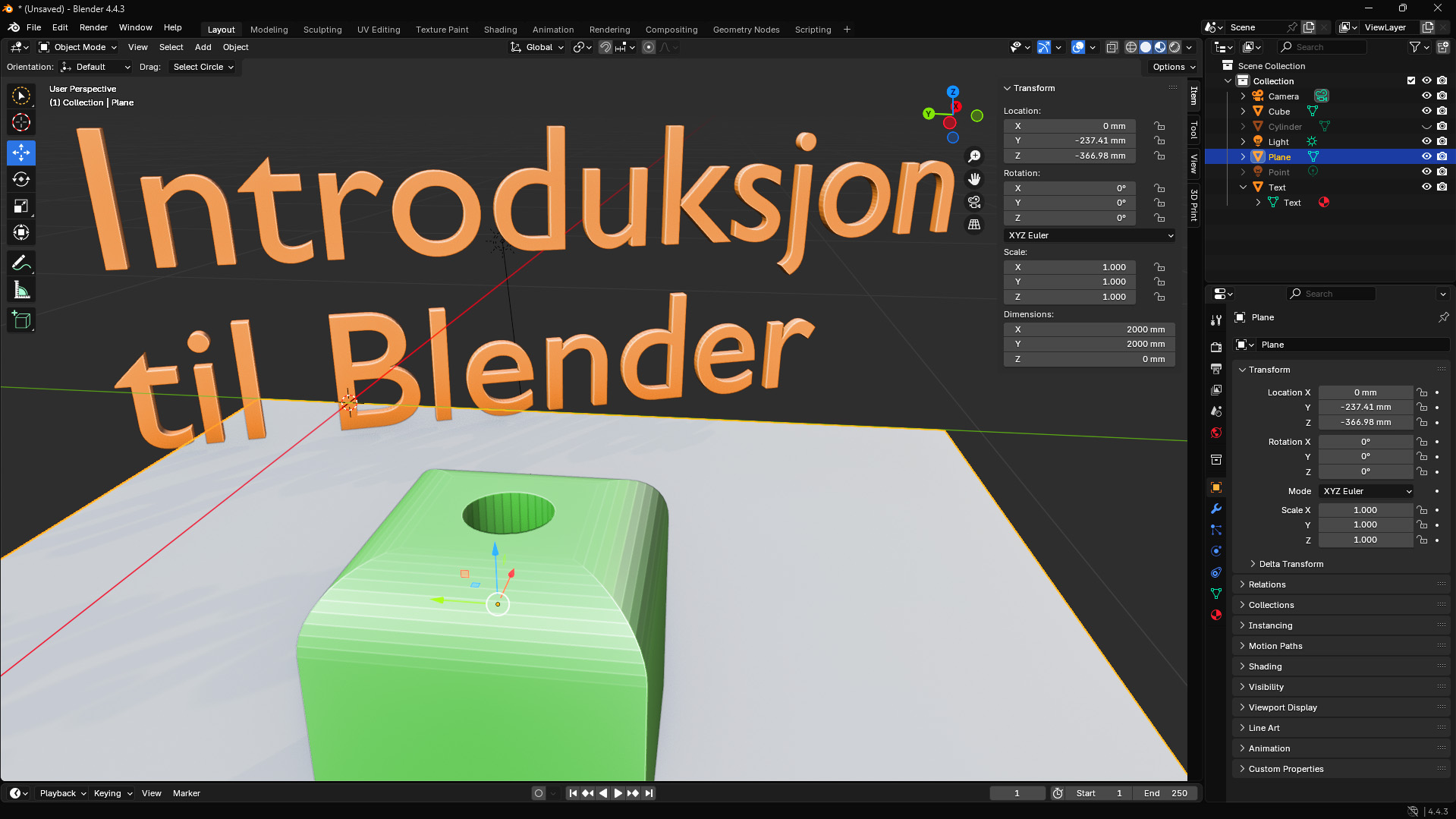Image resolution: width=1456 pixels, height=819 pixels.
Task: Select the Cursor tool in toolbar
Action: 21,122
